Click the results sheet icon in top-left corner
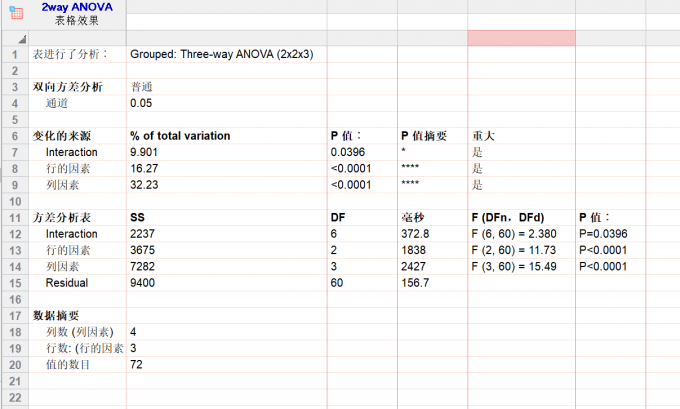 coord(13,12)
